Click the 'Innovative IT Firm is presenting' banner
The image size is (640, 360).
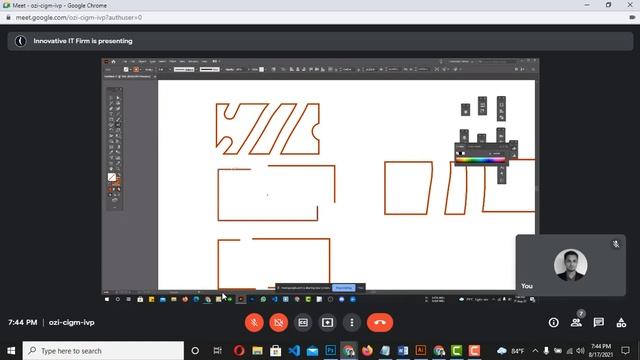pyautogui.click(x=320, y=41)
